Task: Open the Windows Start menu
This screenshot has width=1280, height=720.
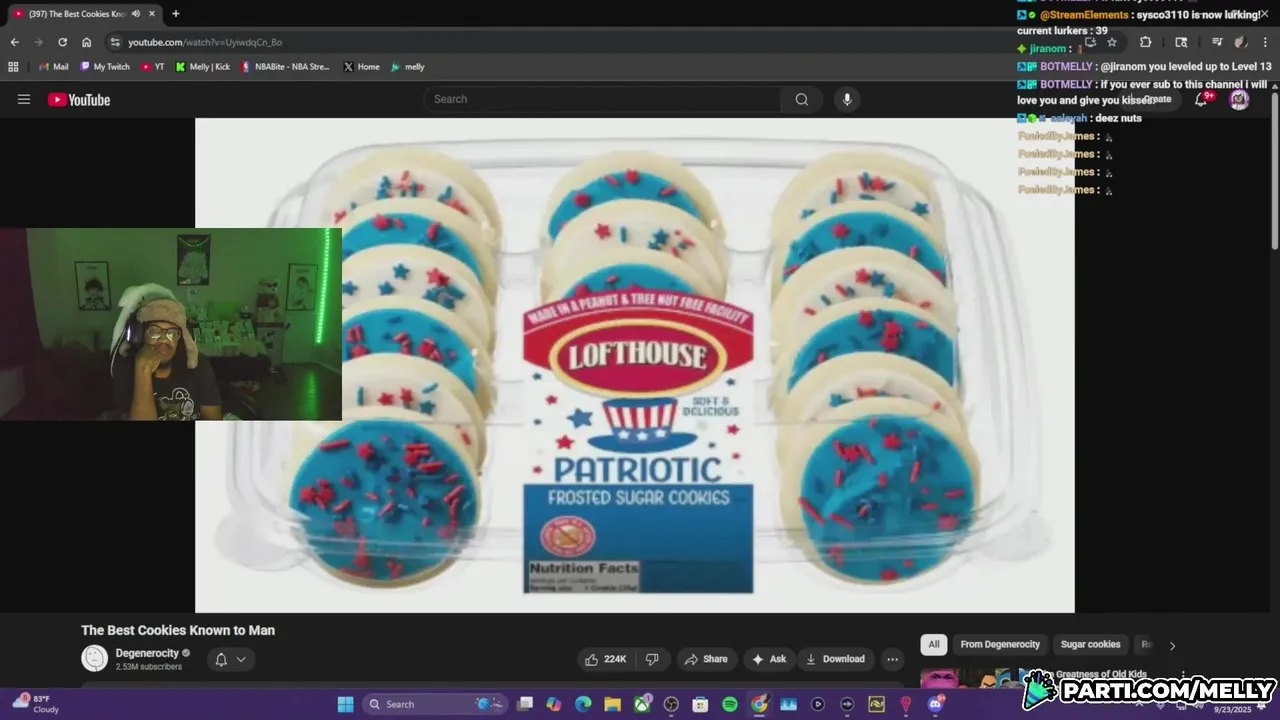Action: (x=345, y=704)
